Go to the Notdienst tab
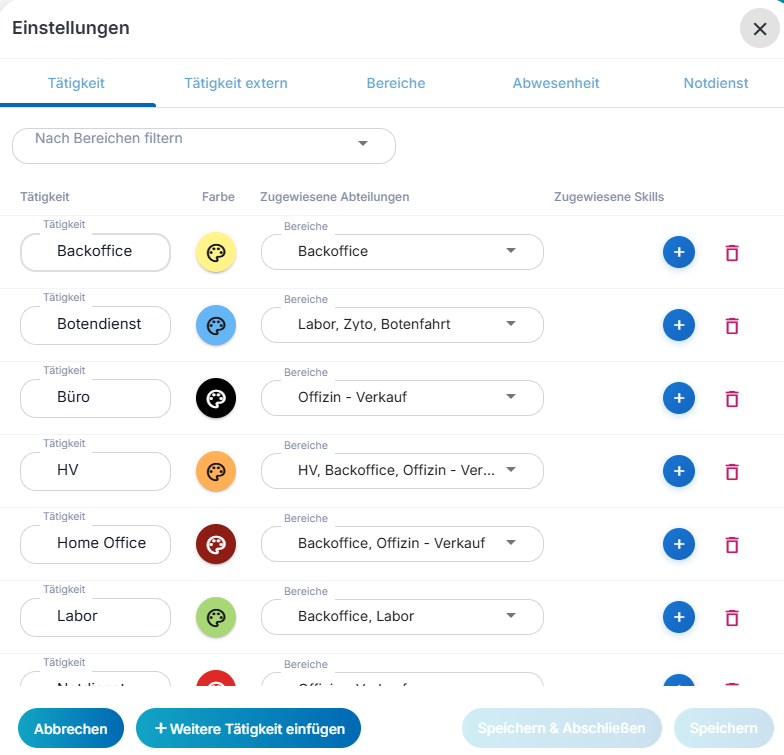Screen dimensions: 784x755 (716, 83)
